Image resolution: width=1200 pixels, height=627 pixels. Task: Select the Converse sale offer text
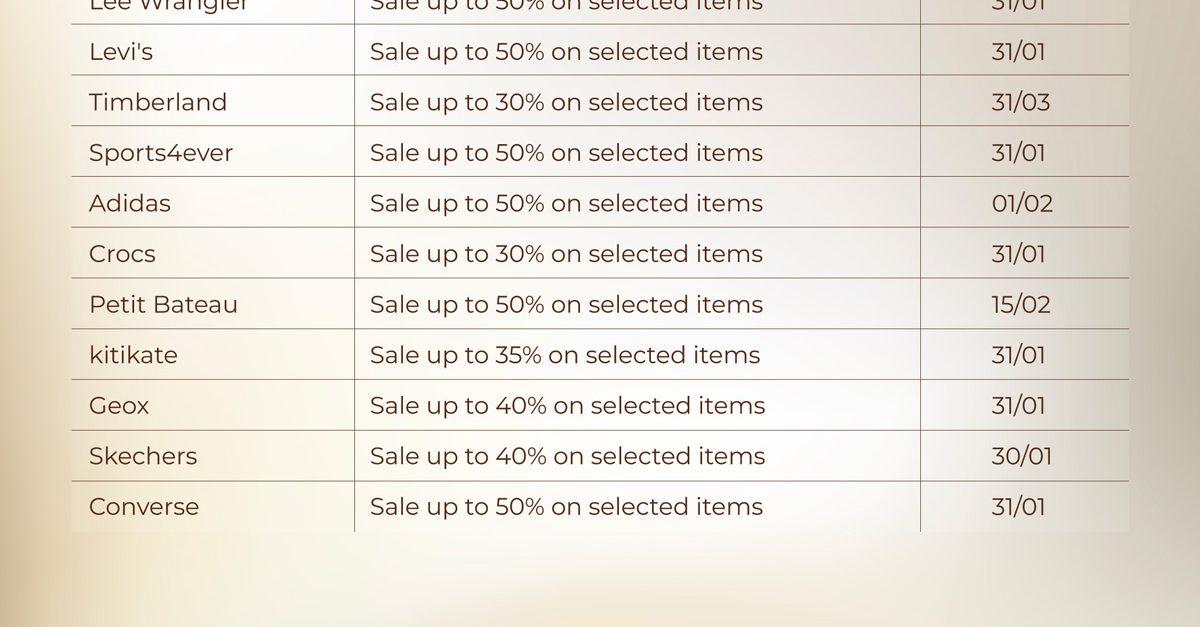[566, 506]
